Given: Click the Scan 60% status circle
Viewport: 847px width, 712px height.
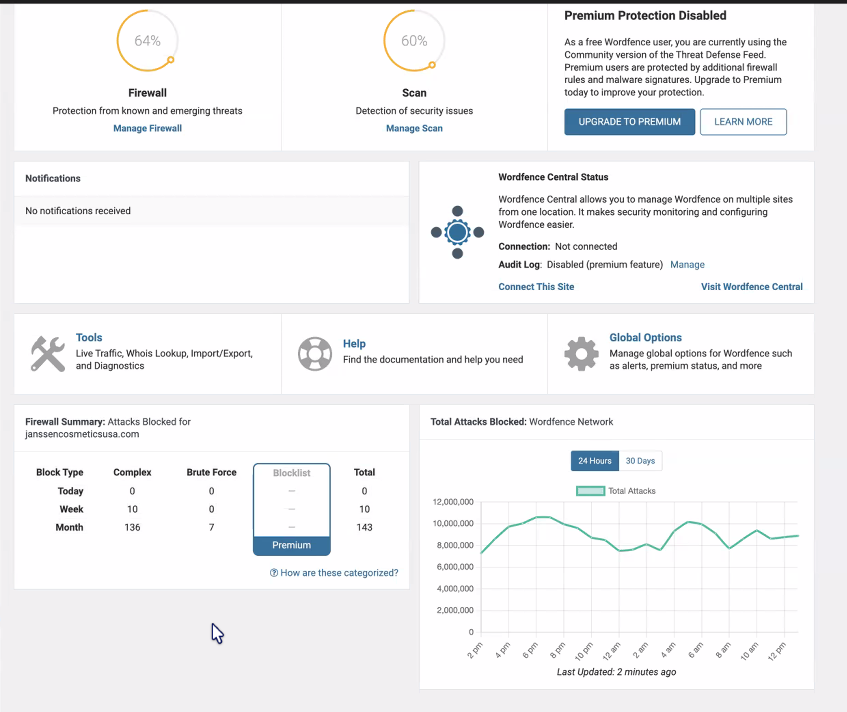Looking at the screenshot, I should pos(414,41).
